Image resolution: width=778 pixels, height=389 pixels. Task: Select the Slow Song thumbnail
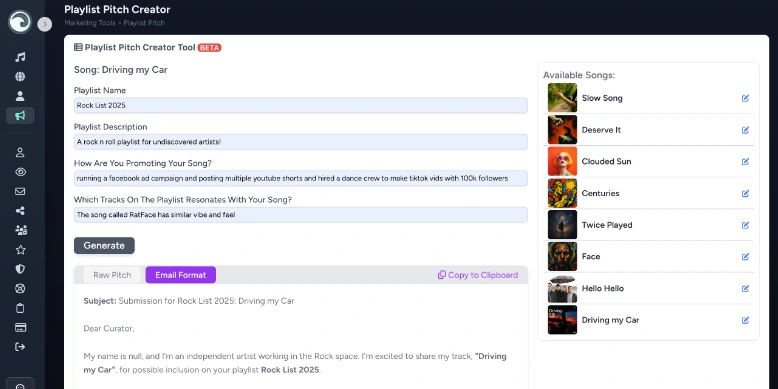(562, 98)
